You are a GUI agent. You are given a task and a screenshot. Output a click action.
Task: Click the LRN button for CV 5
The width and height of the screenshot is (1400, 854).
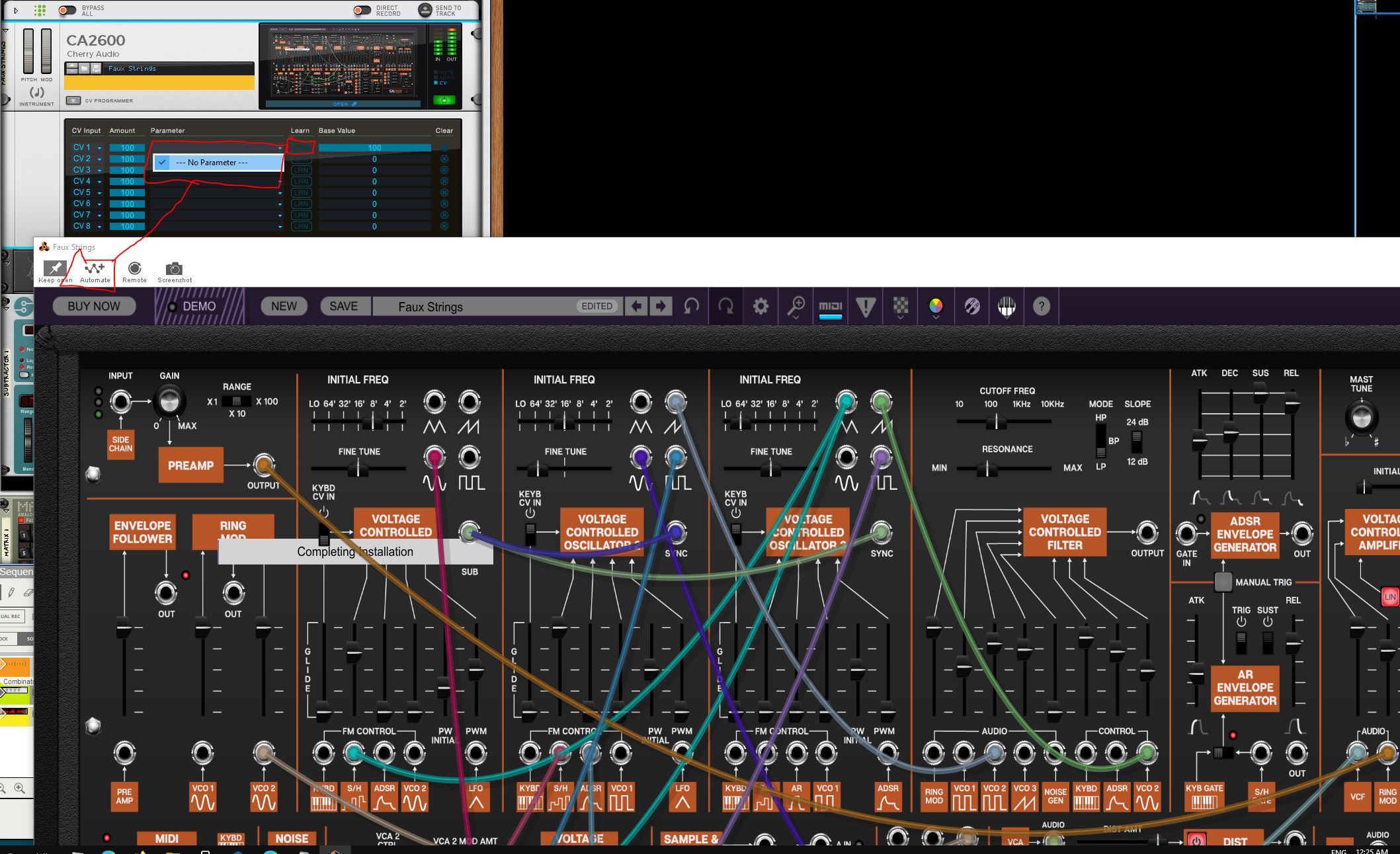coord(301,192)
